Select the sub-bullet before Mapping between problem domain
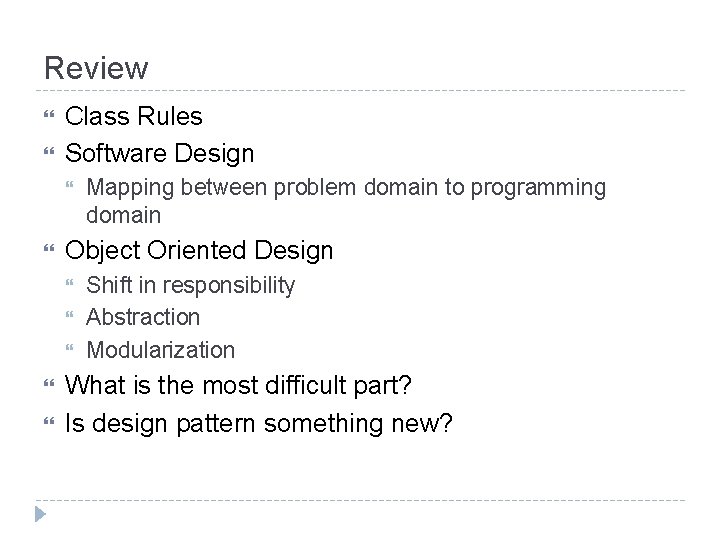 [70, 187]
